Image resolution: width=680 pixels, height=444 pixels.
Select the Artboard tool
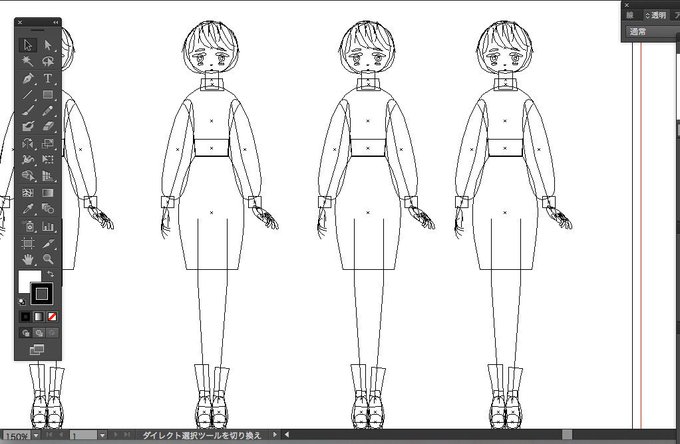[28, 243]
